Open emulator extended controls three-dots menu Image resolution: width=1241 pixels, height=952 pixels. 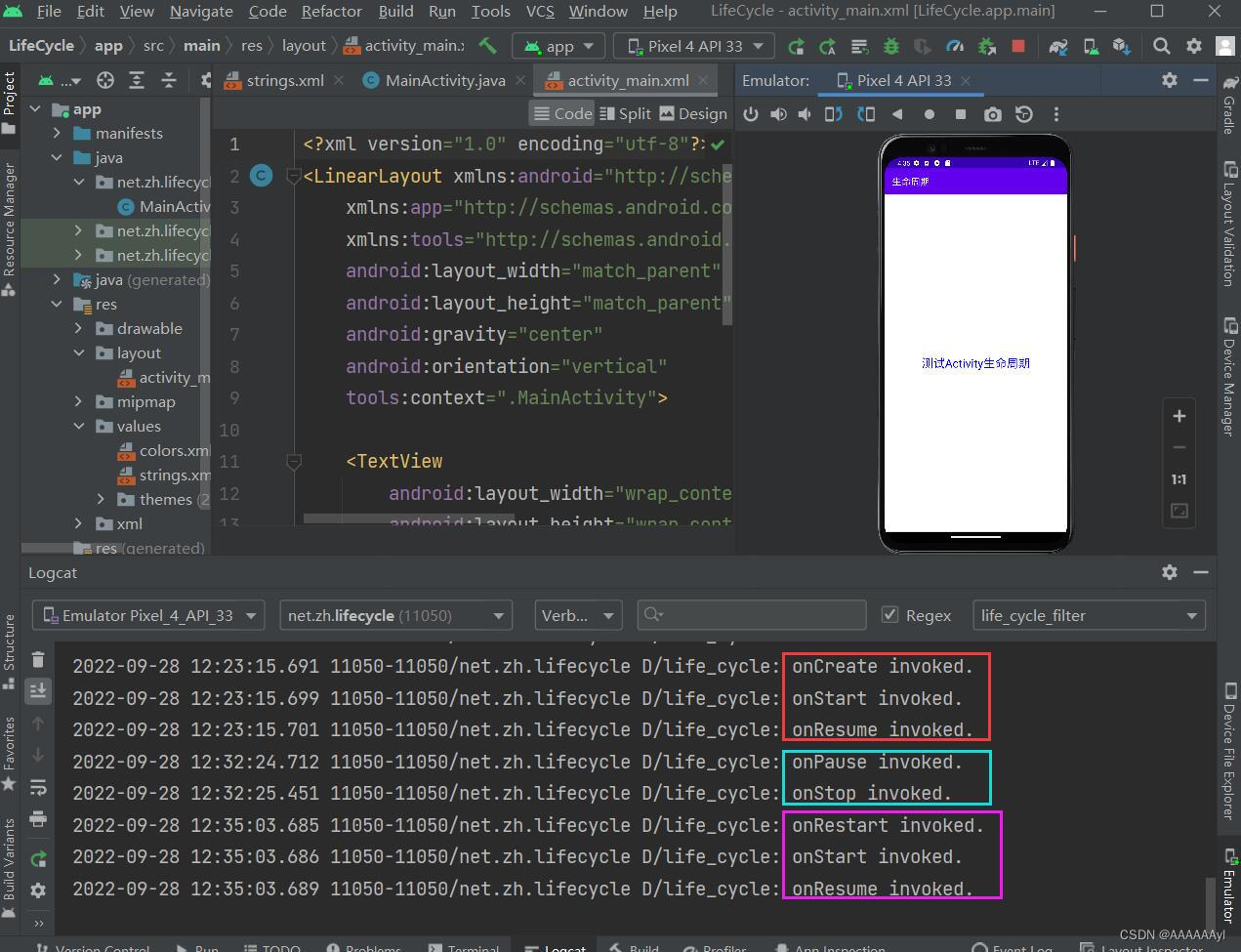(x=1055, y=114)
